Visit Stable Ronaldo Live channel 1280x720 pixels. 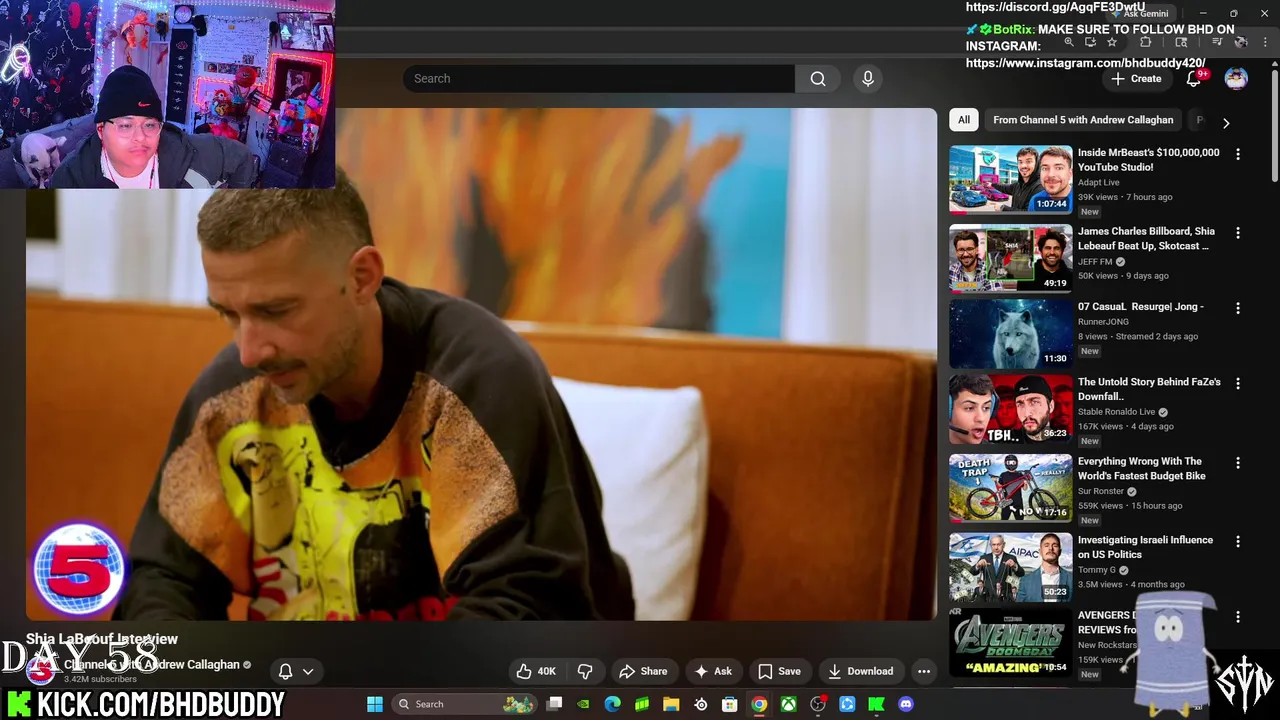point(1116,412)
